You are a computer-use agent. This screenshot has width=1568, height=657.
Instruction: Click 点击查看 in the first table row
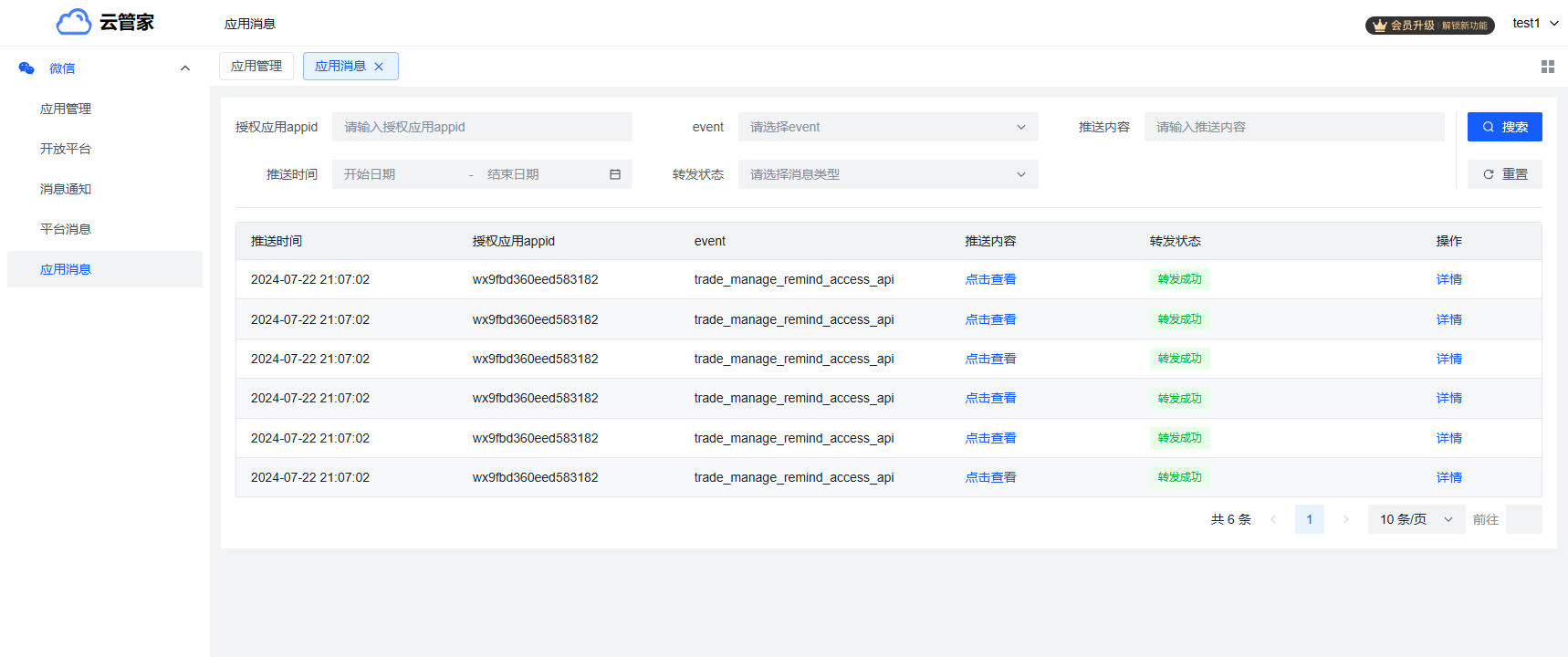(990, 279)
